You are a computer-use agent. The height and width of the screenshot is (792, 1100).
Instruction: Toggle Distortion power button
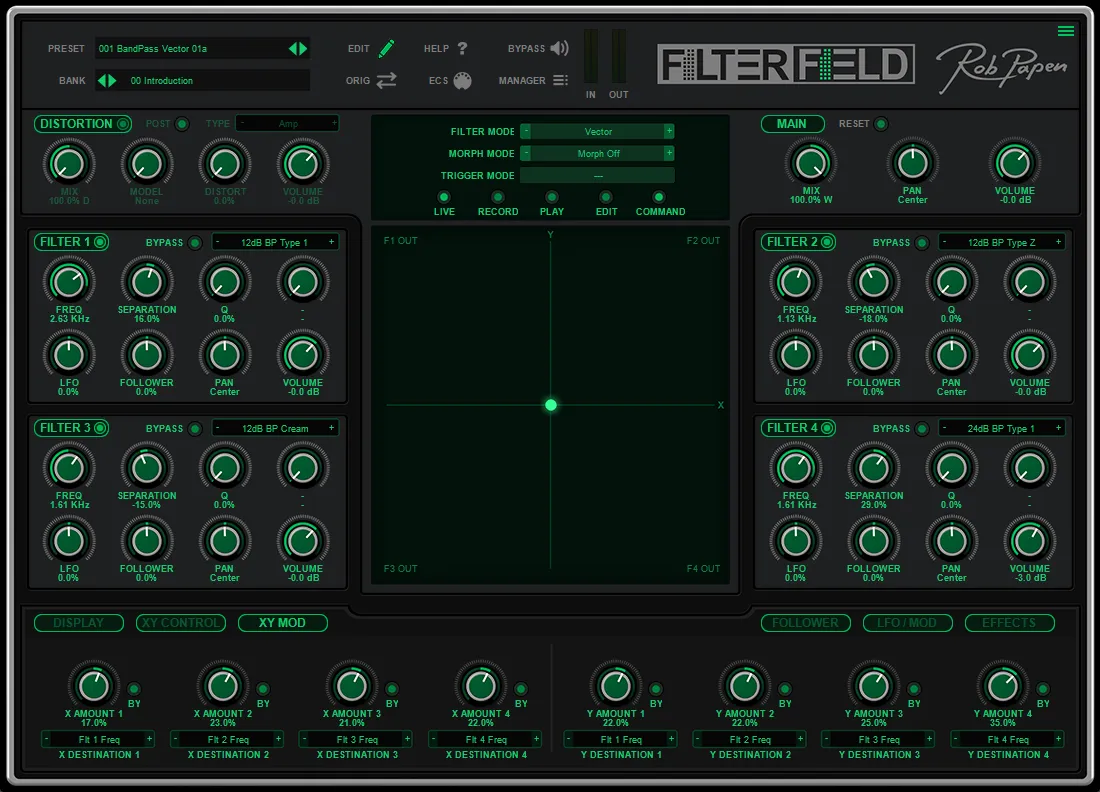(x=123, y=124)
